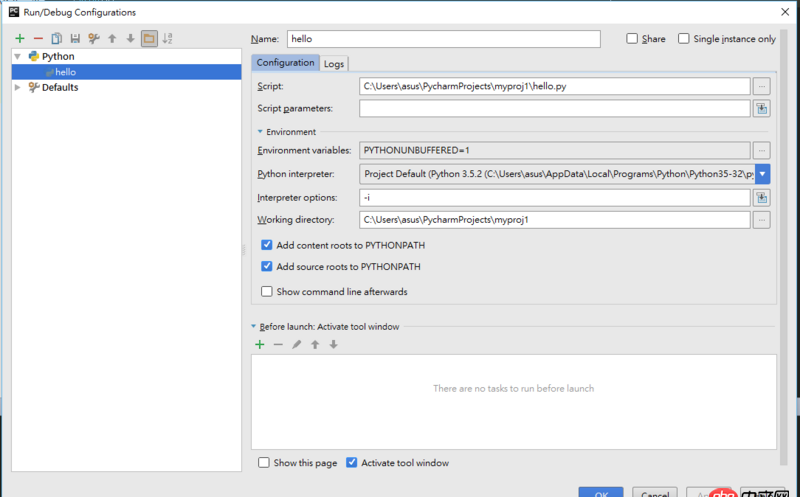Viewport: 800px width, 497px height.
Task: Move configuration up in the left toolbar
Action: (112, 38)
